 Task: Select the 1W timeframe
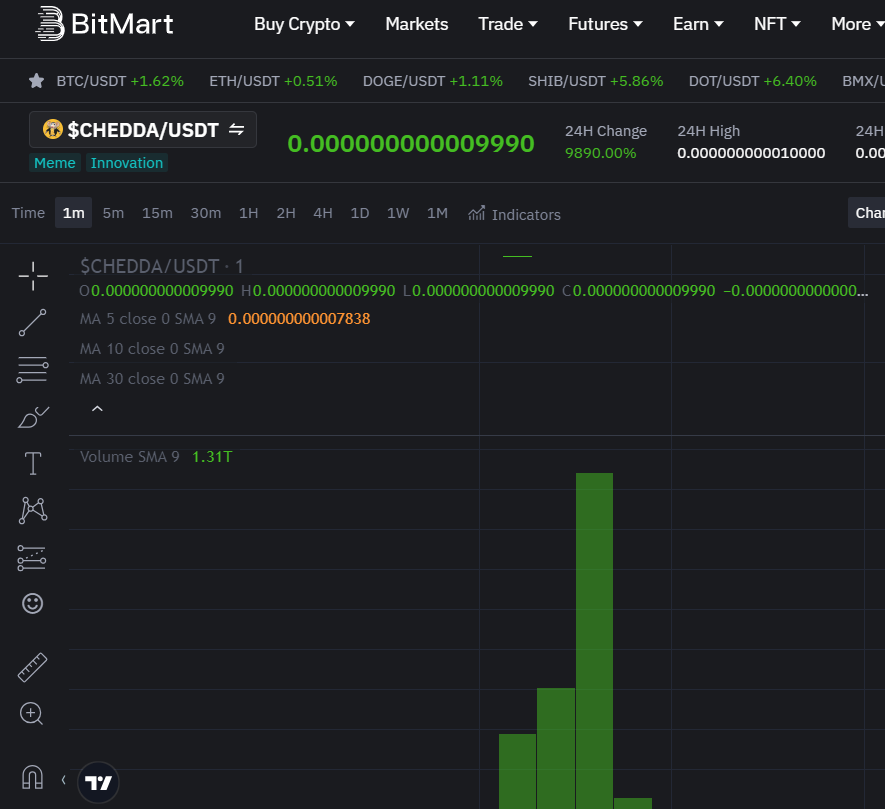(398, 213)
